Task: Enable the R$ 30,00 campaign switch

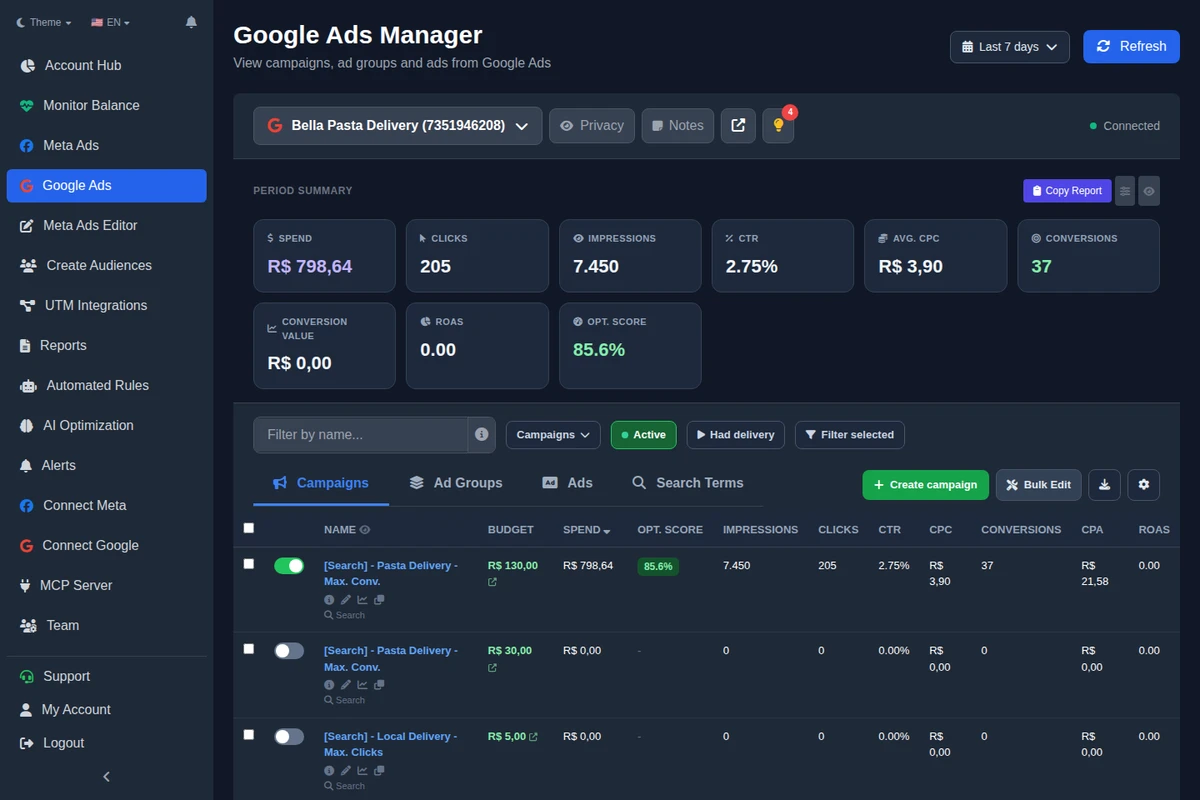Action: 289,651
